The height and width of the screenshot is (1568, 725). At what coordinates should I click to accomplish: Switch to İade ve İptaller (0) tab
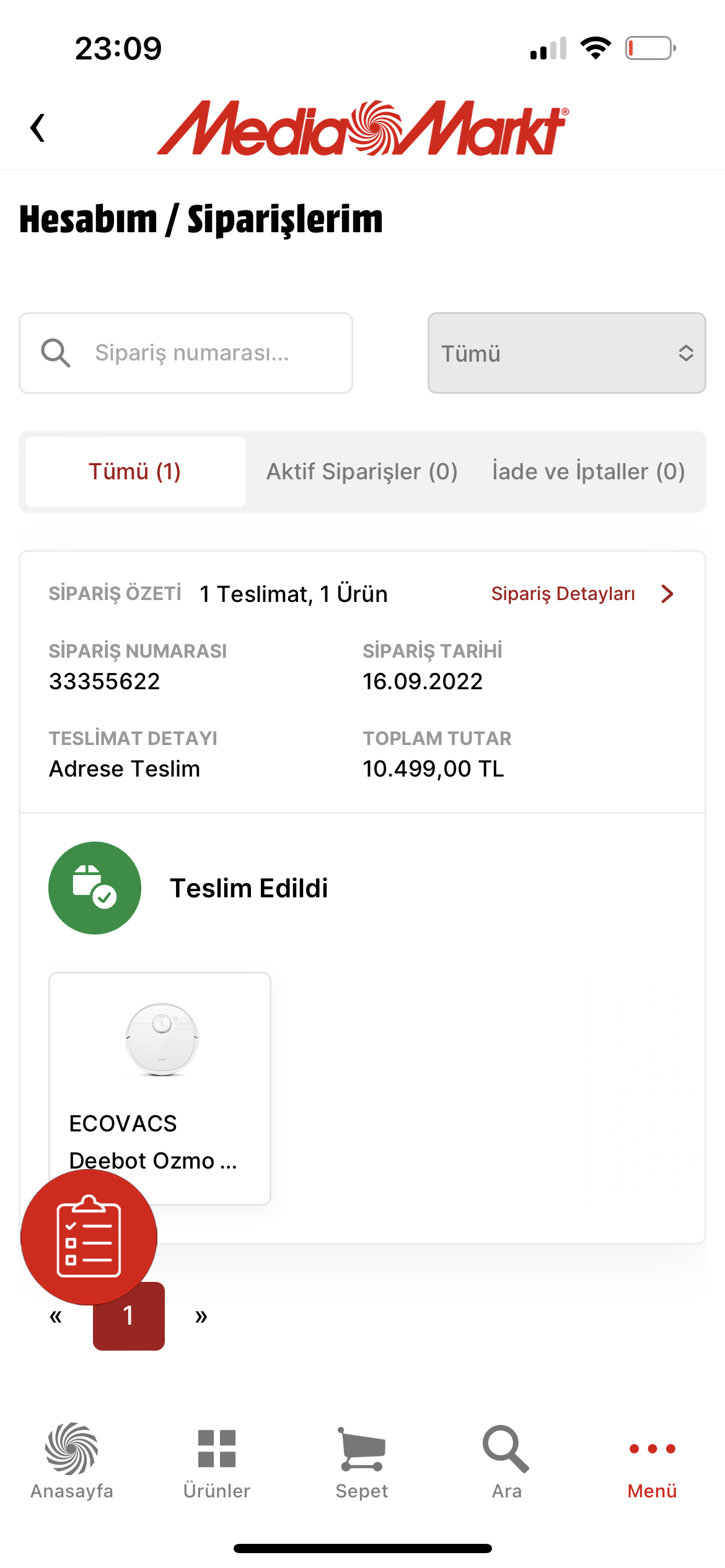coord(589,472)
